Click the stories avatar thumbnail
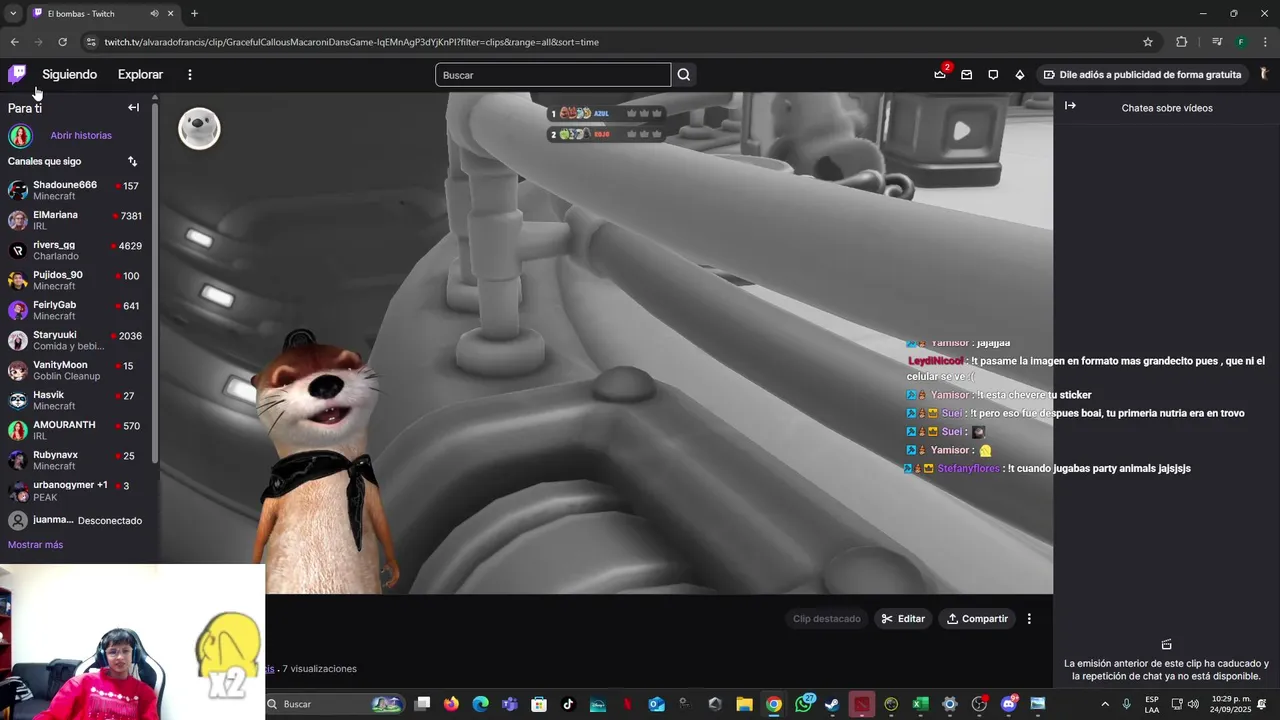Viewport: 1280px width, 720px height. [x=20, y=135]
